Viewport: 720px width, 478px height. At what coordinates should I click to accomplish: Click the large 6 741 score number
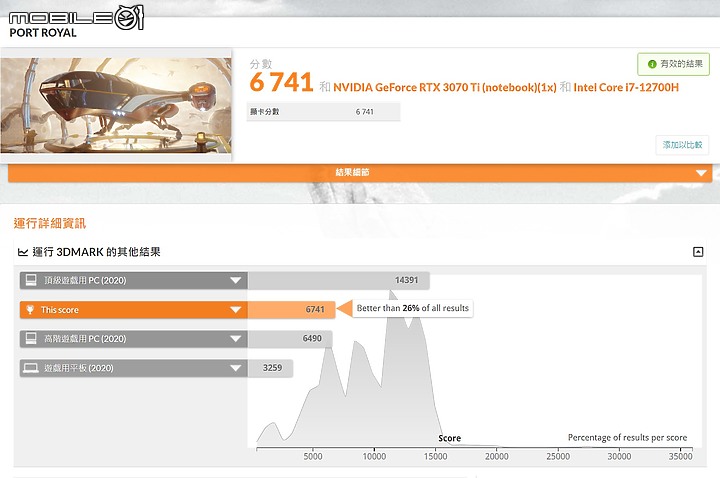(281, 83)
